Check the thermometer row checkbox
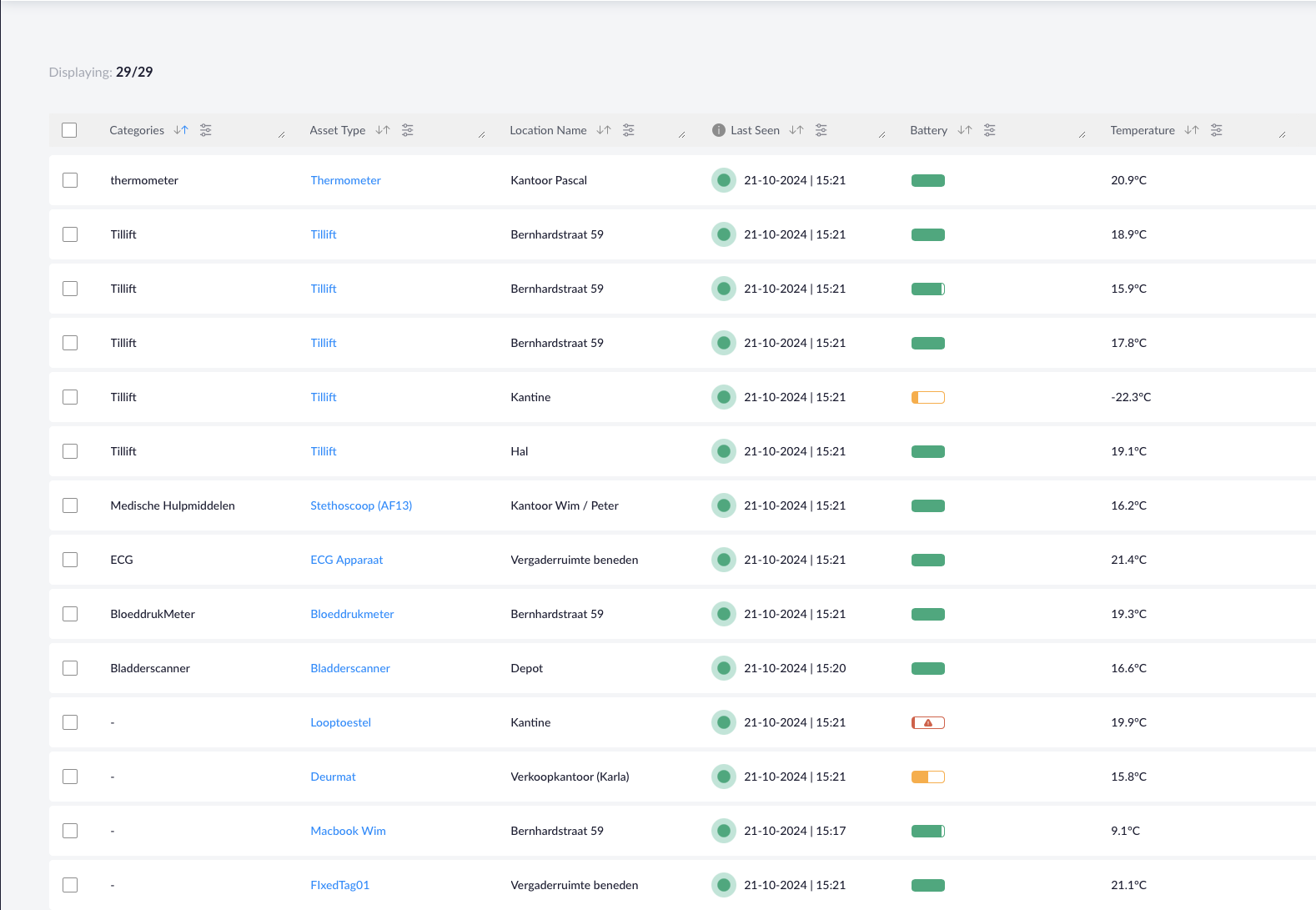The image size is (1316, 910). point(70,180)
